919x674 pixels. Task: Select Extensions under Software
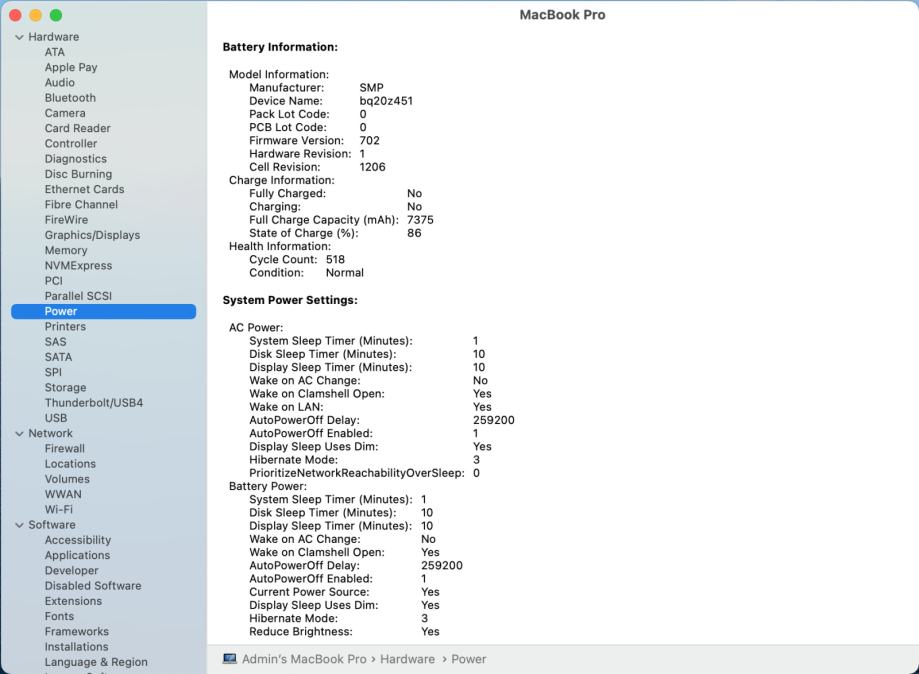click(x=73, y=601)
